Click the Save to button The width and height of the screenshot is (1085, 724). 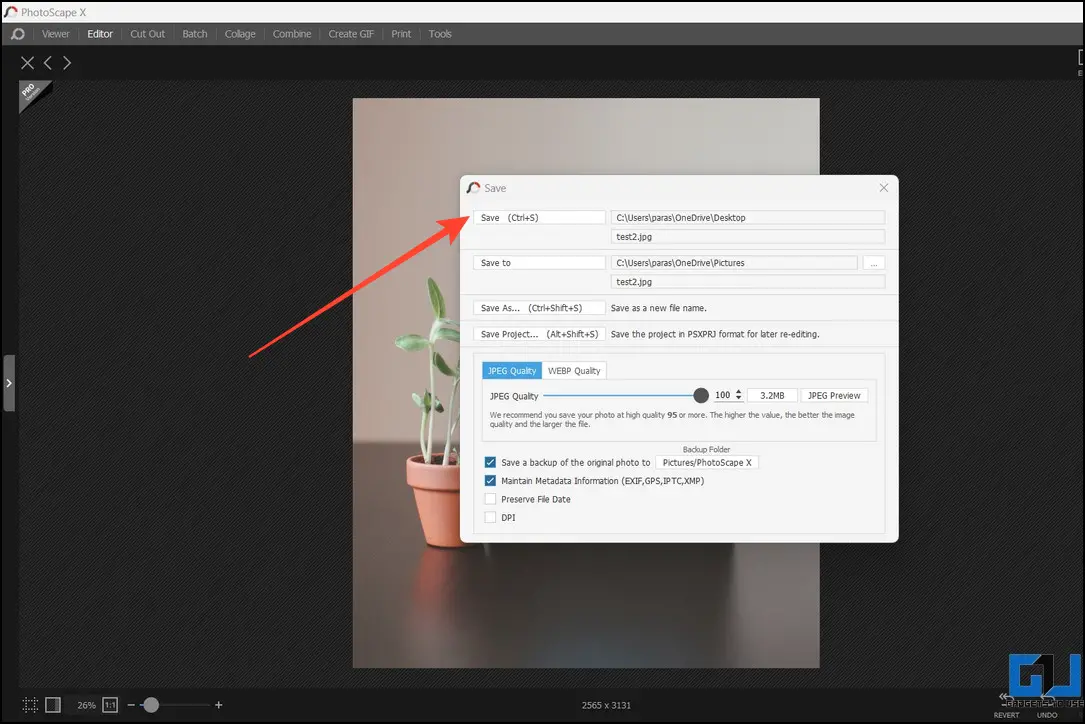(540, 263)
